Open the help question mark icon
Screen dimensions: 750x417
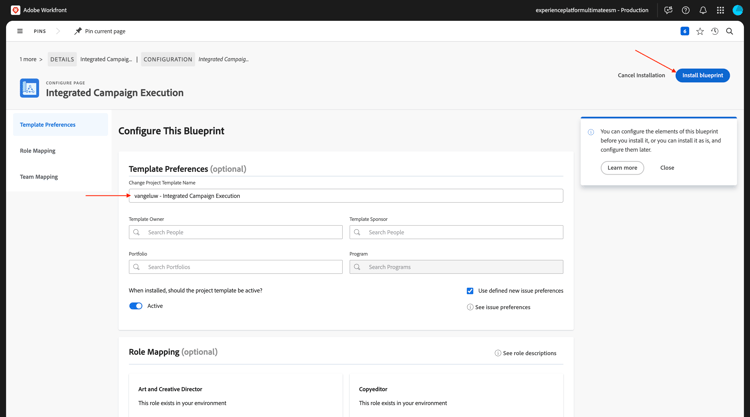coord(685,10)
